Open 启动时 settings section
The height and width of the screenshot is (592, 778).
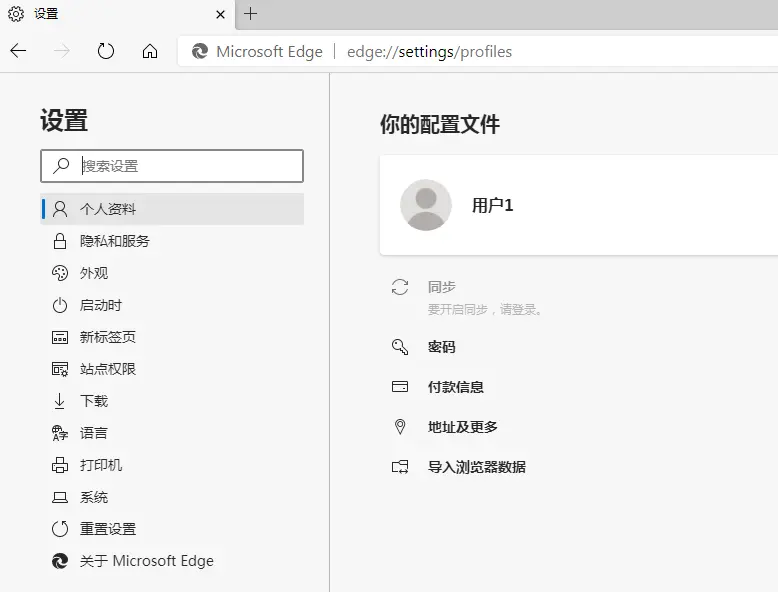[x=172, y=305]
